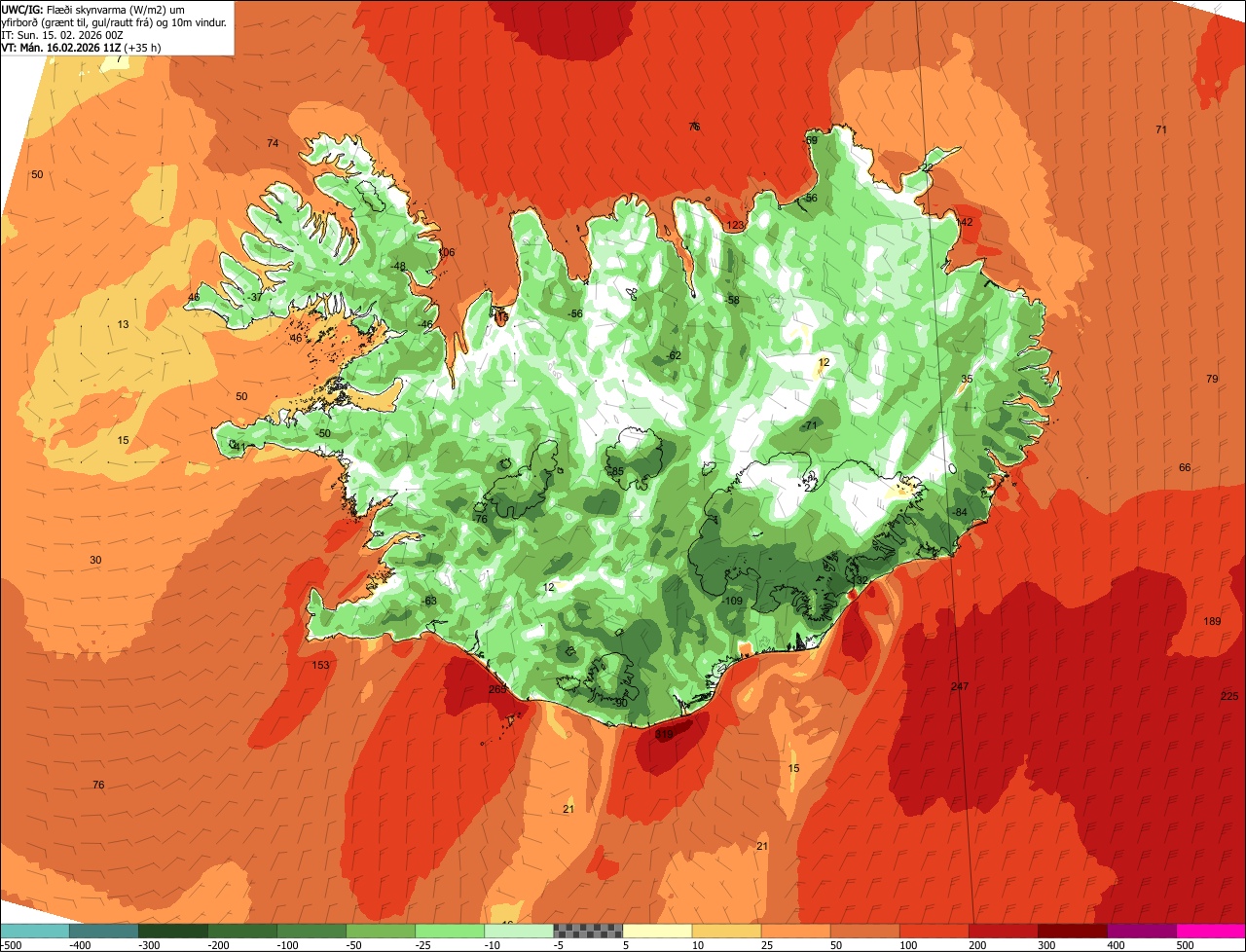Screen dimensions: 1246x952
Task: Click the legend tick label '100'
Action: pos(908,945)
